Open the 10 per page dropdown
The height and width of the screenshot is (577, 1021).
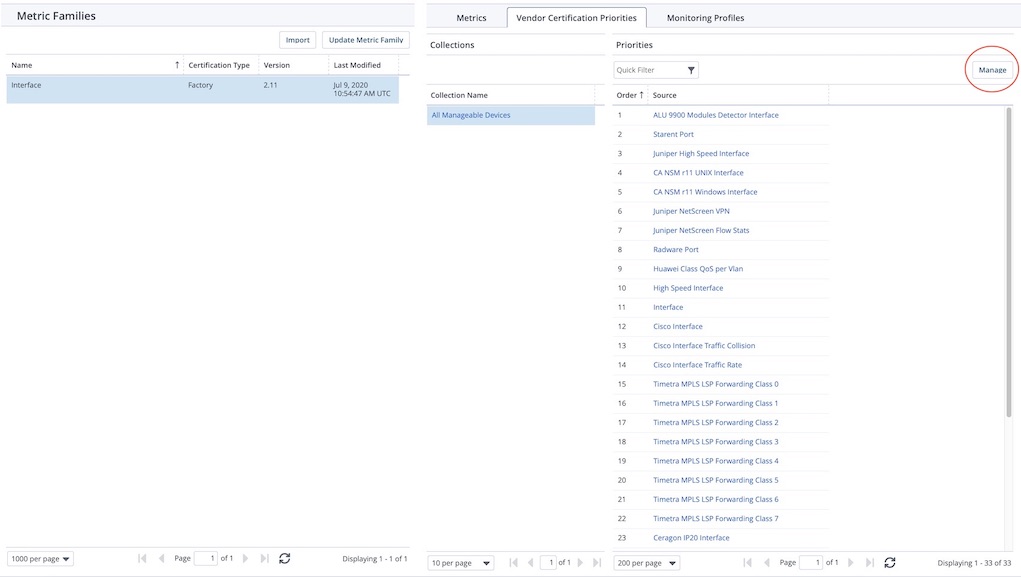(461, 563)
